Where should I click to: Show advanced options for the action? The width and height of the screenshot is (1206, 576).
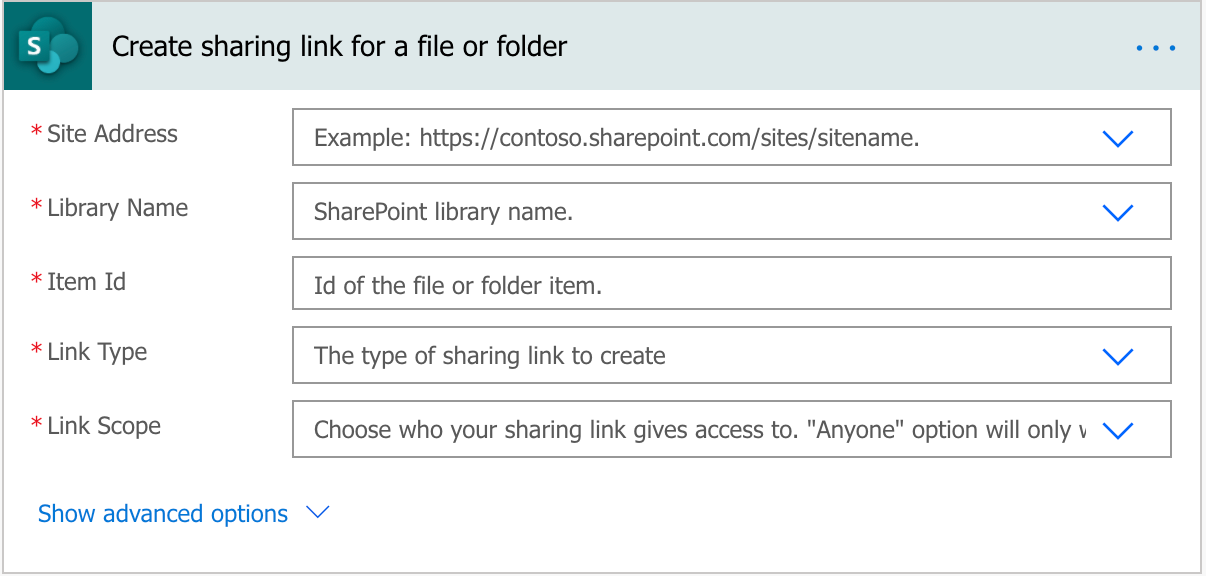(162, 513)
